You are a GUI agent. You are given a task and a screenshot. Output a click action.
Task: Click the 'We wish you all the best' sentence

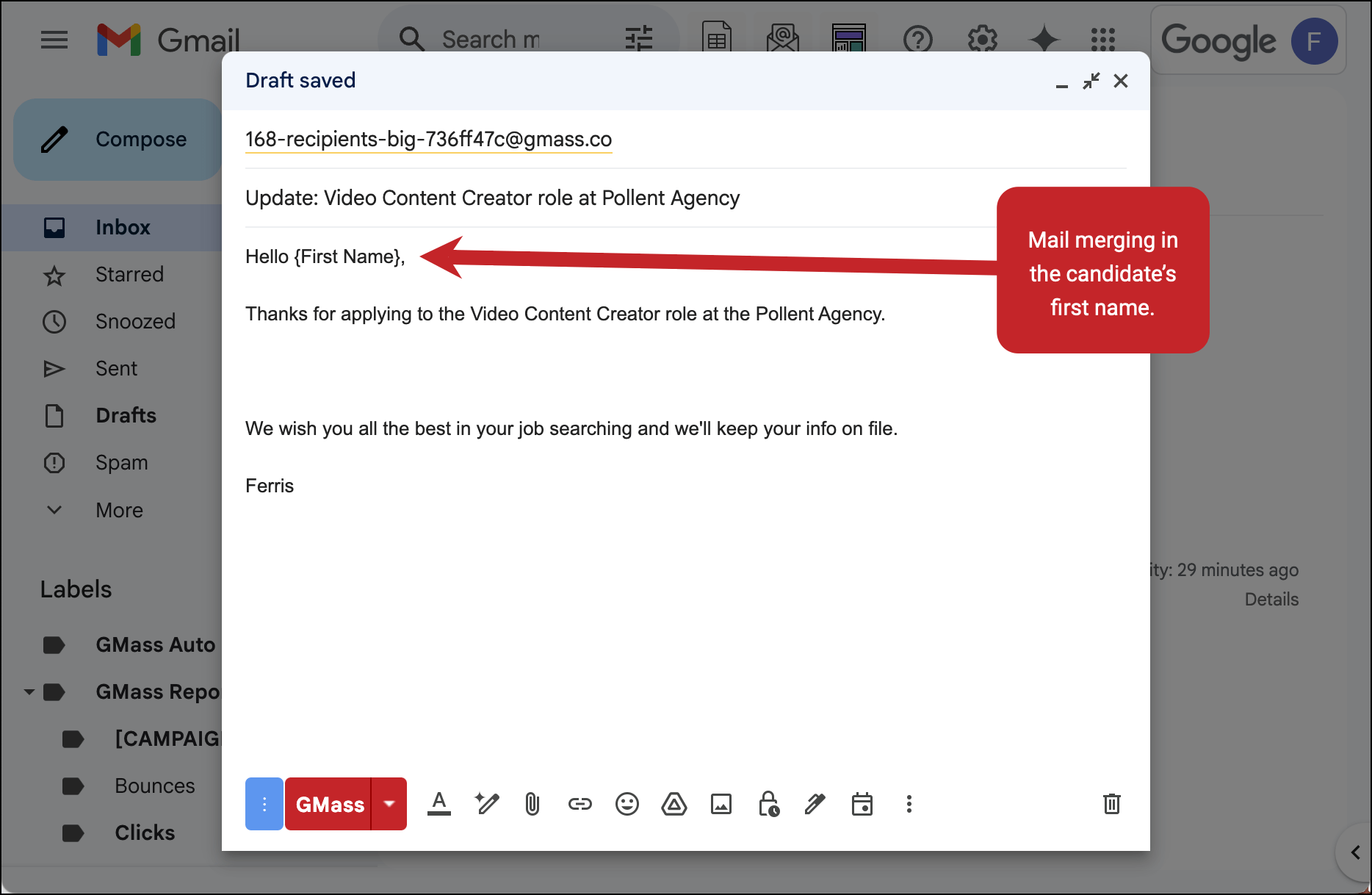click(571, 428)
